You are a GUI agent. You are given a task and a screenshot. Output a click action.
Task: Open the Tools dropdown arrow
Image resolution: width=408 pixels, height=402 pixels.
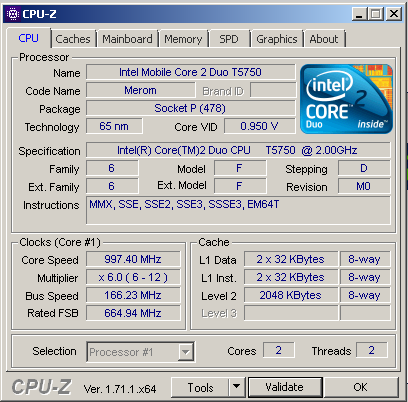coord(237,387)
